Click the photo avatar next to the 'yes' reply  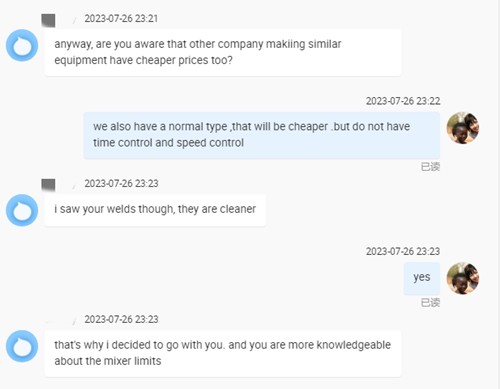(463, 278)
